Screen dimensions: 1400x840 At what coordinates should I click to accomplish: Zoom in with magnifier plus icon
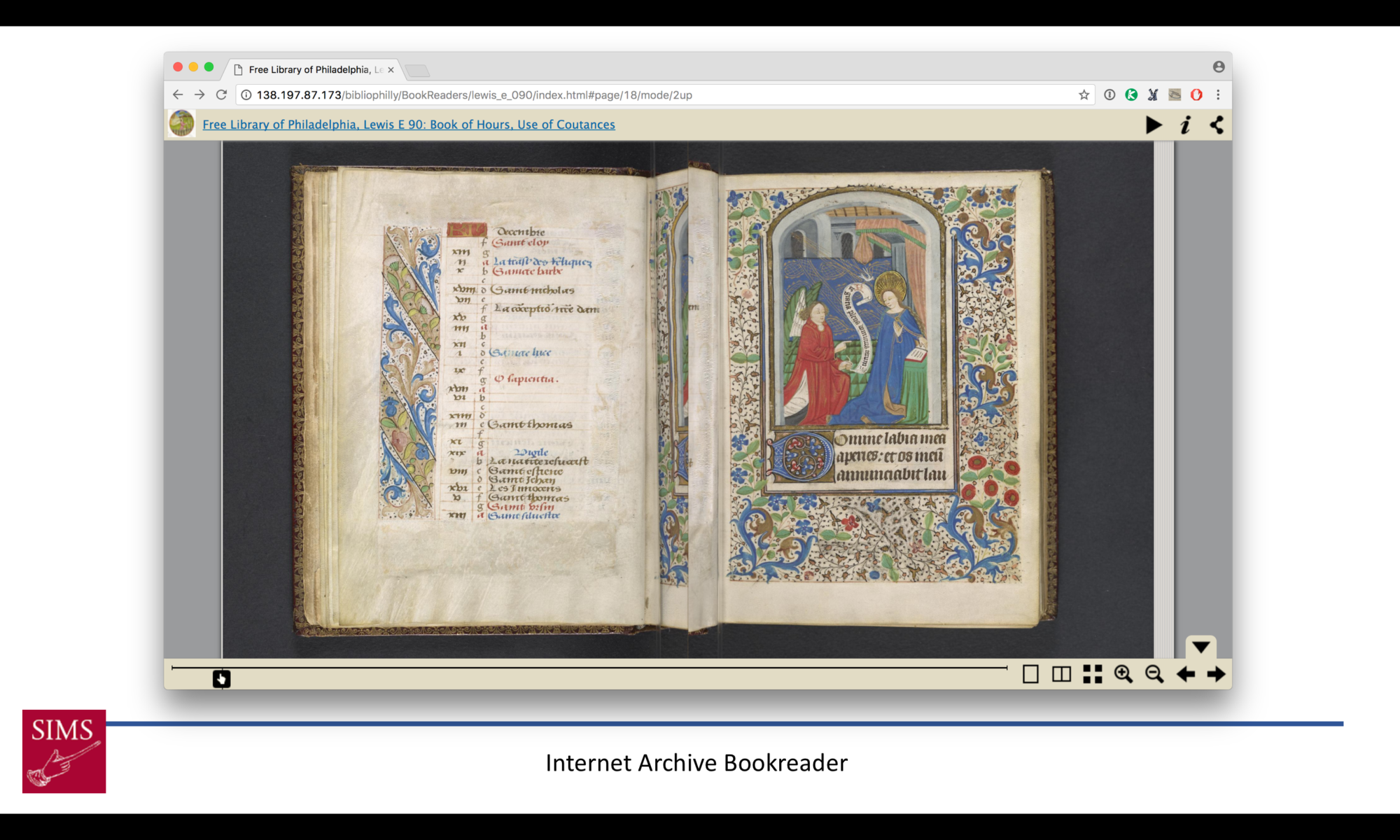coord(1123,674)
